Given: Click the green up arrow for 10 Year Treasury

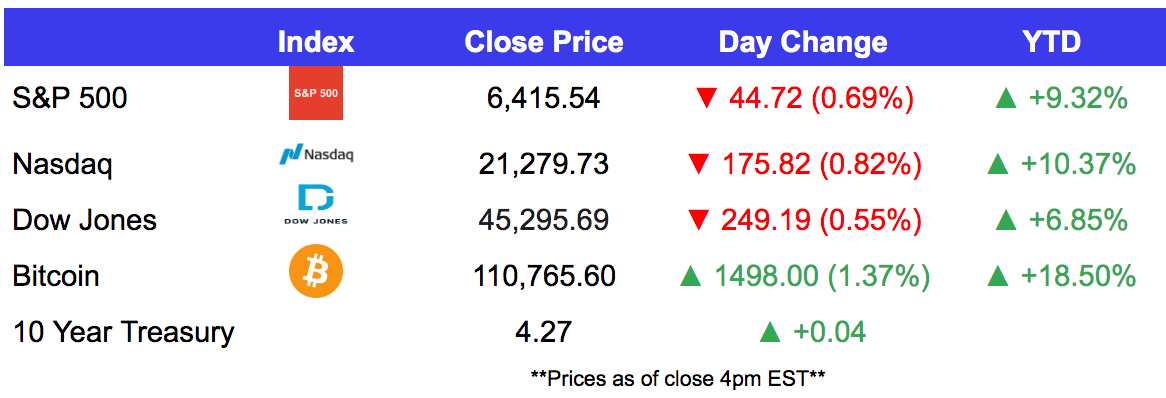Looking at the screenshot, I should (x=770, y=333).
